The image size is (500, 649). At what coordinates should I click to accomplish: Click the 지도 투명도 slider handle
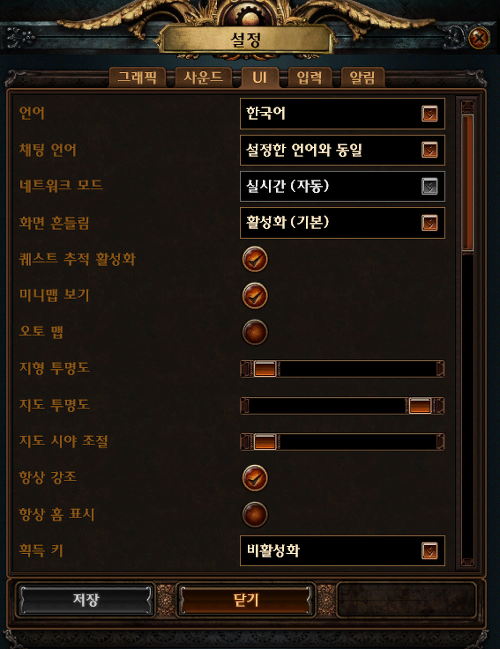click(420, 405)
